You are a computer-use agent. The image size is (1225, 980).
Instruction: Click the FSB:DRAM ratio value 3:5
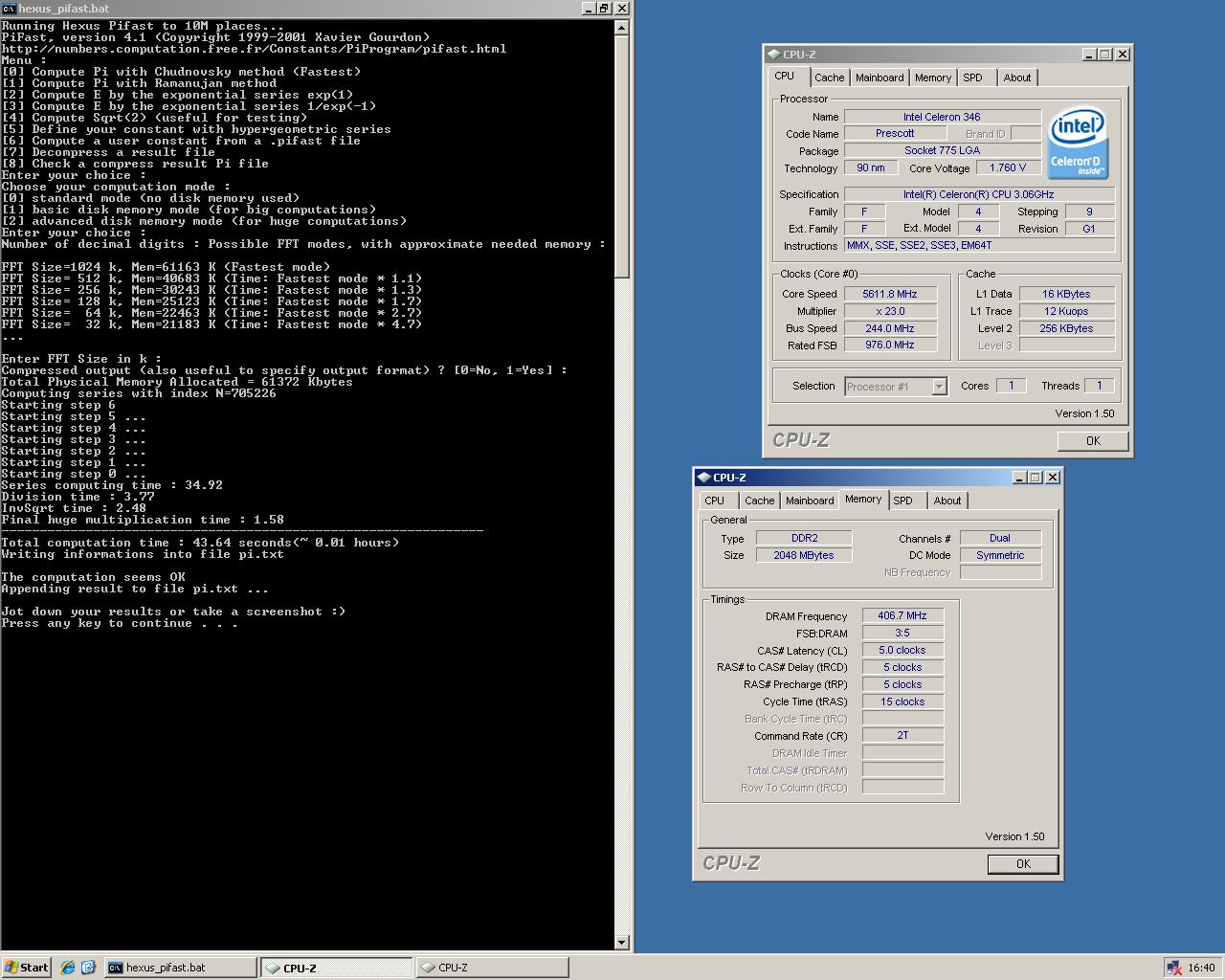pyautogui.click(x=902, y=634)
